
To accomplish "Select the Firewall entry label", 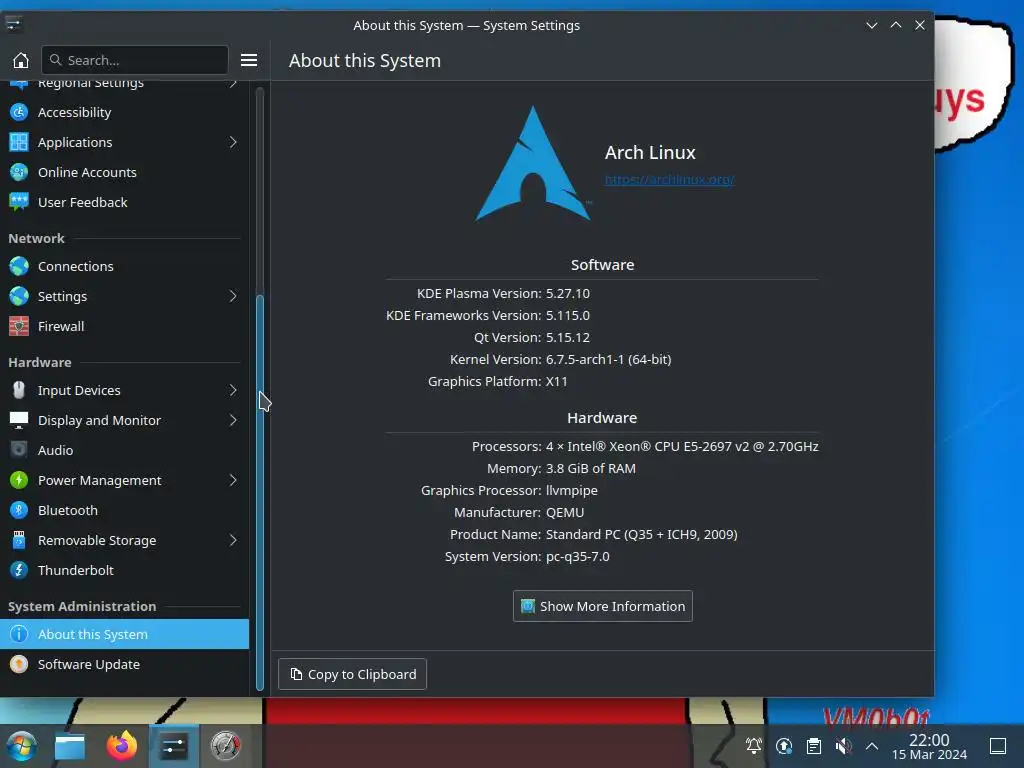I will tap(61, 327).
